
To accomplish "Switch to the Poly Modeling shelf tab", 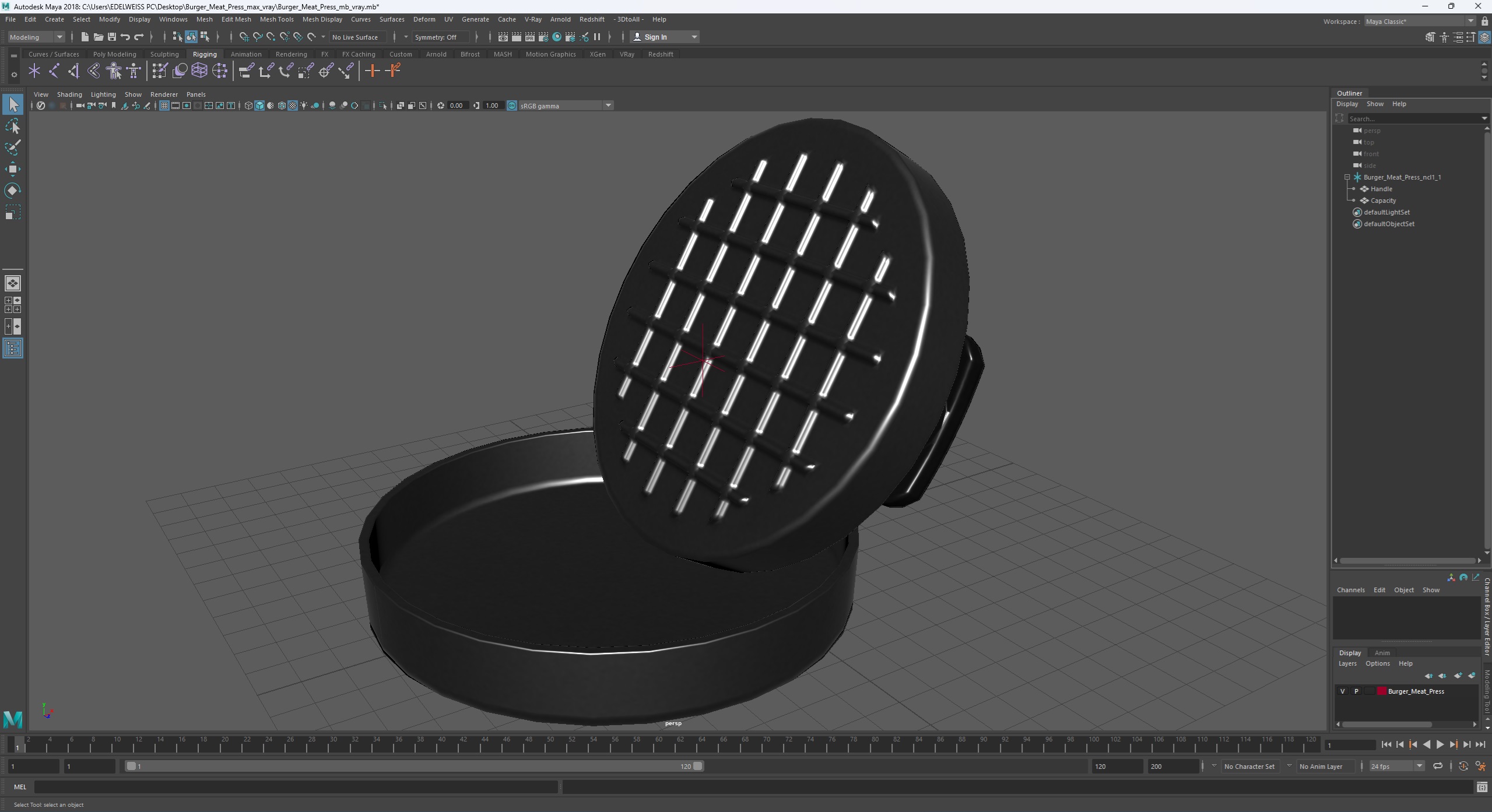I will 114,54.
